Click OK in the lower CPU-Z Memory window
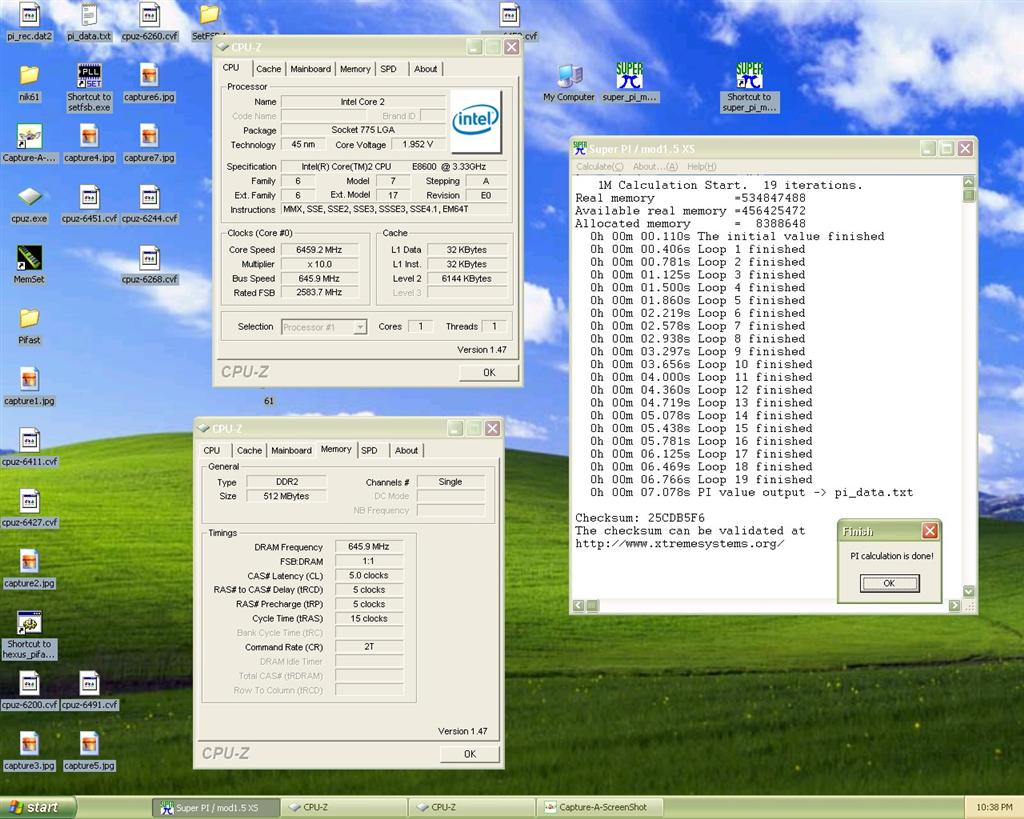Screen dimensions: 1024x819 pos(470,754)
